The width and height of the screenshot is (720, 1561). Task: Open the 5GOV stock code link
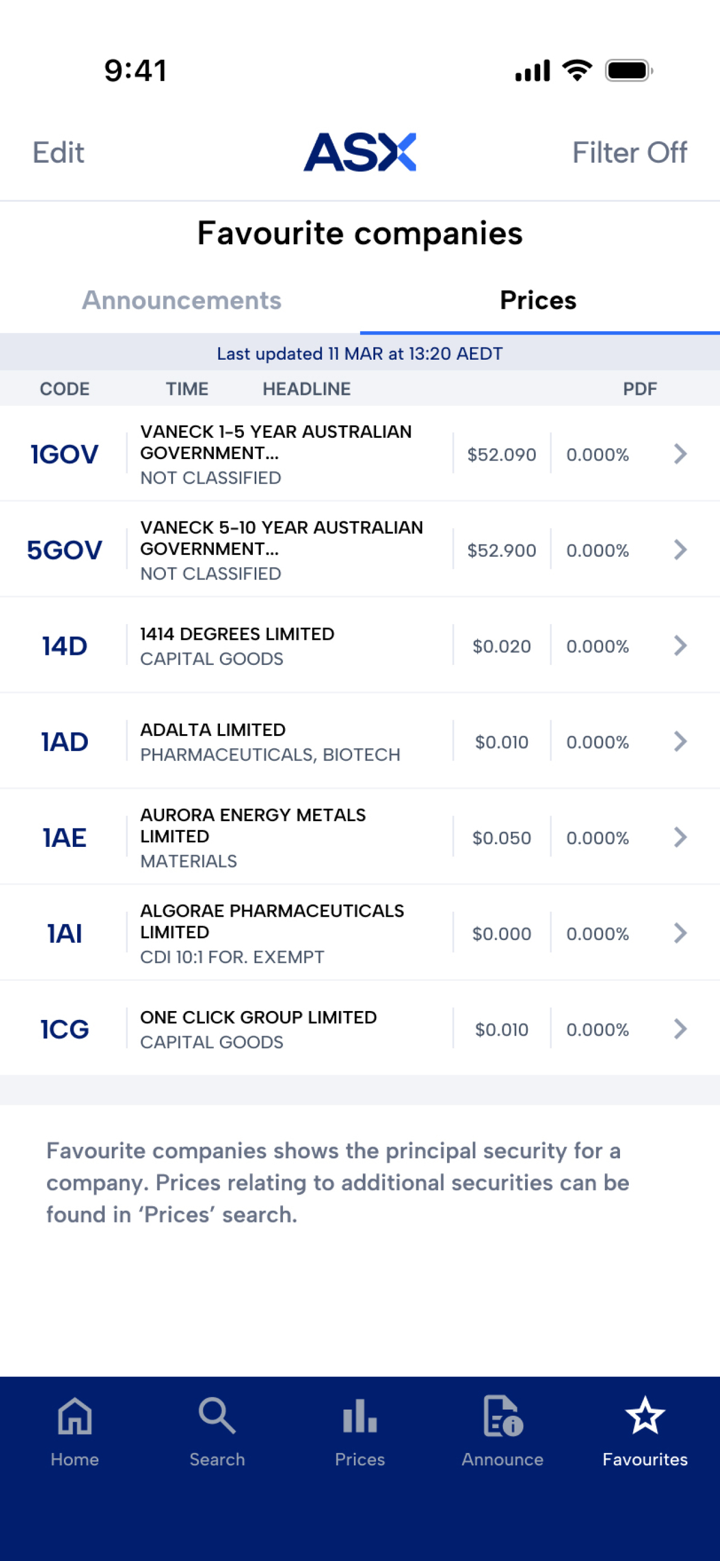click(64, 550)
